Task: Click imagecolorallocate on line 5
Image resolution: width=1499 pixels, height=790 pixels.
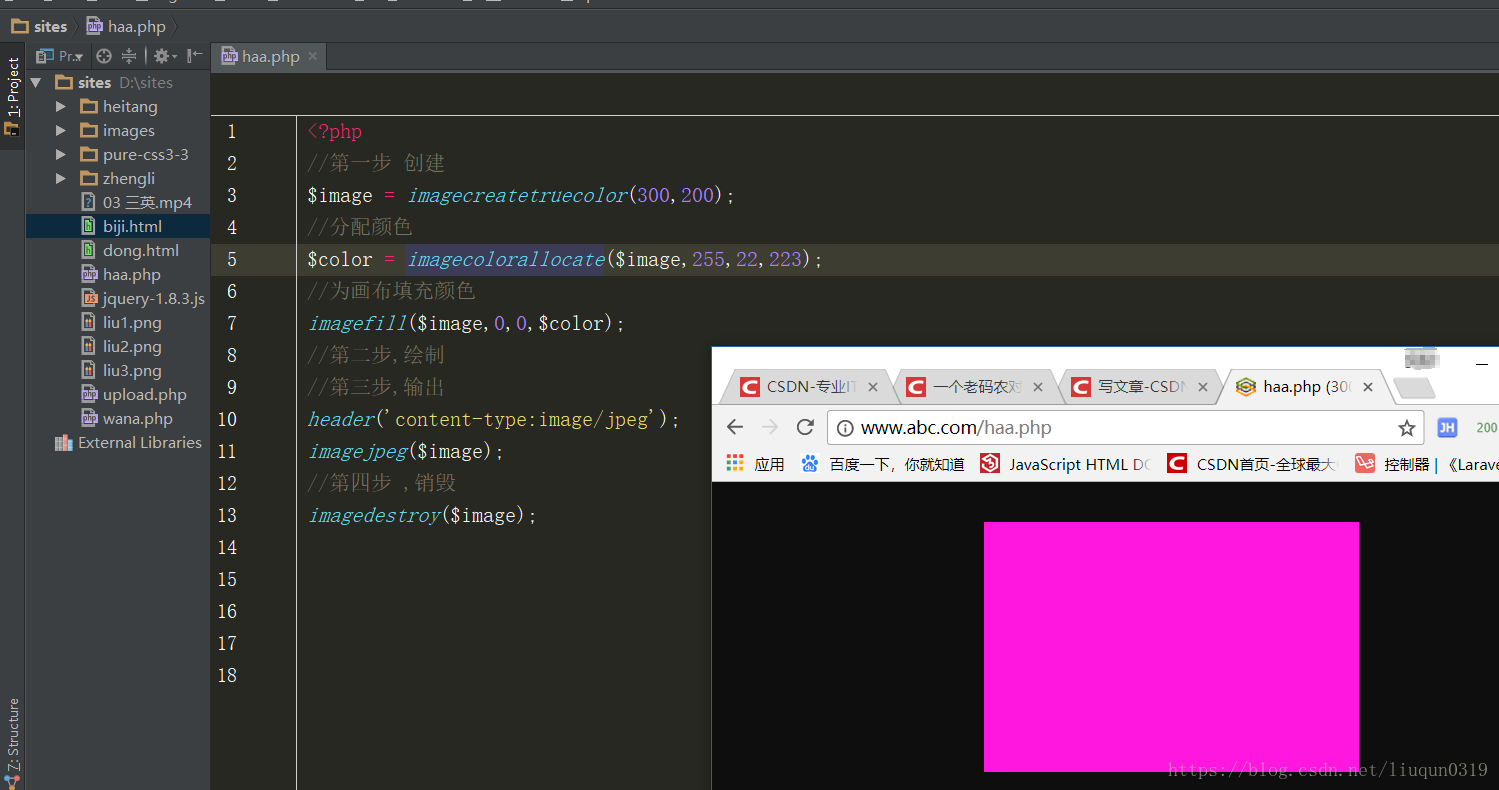Action: 506,259
